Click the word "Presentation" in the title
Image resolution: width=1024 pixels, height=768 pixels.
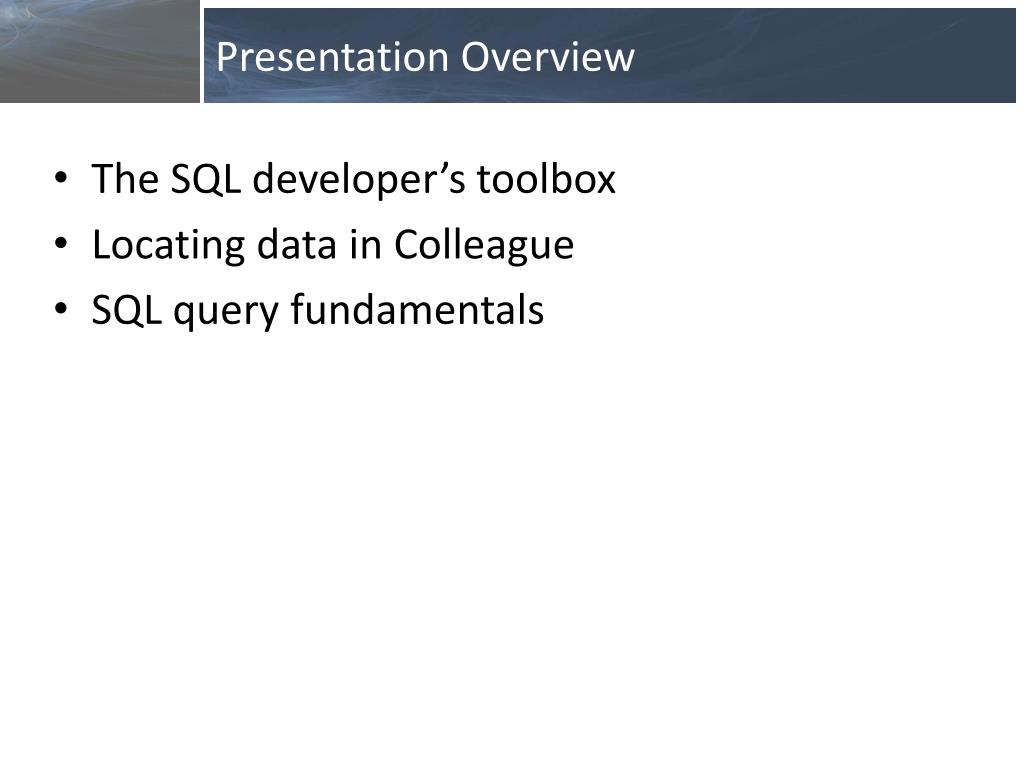pos(332,57)
